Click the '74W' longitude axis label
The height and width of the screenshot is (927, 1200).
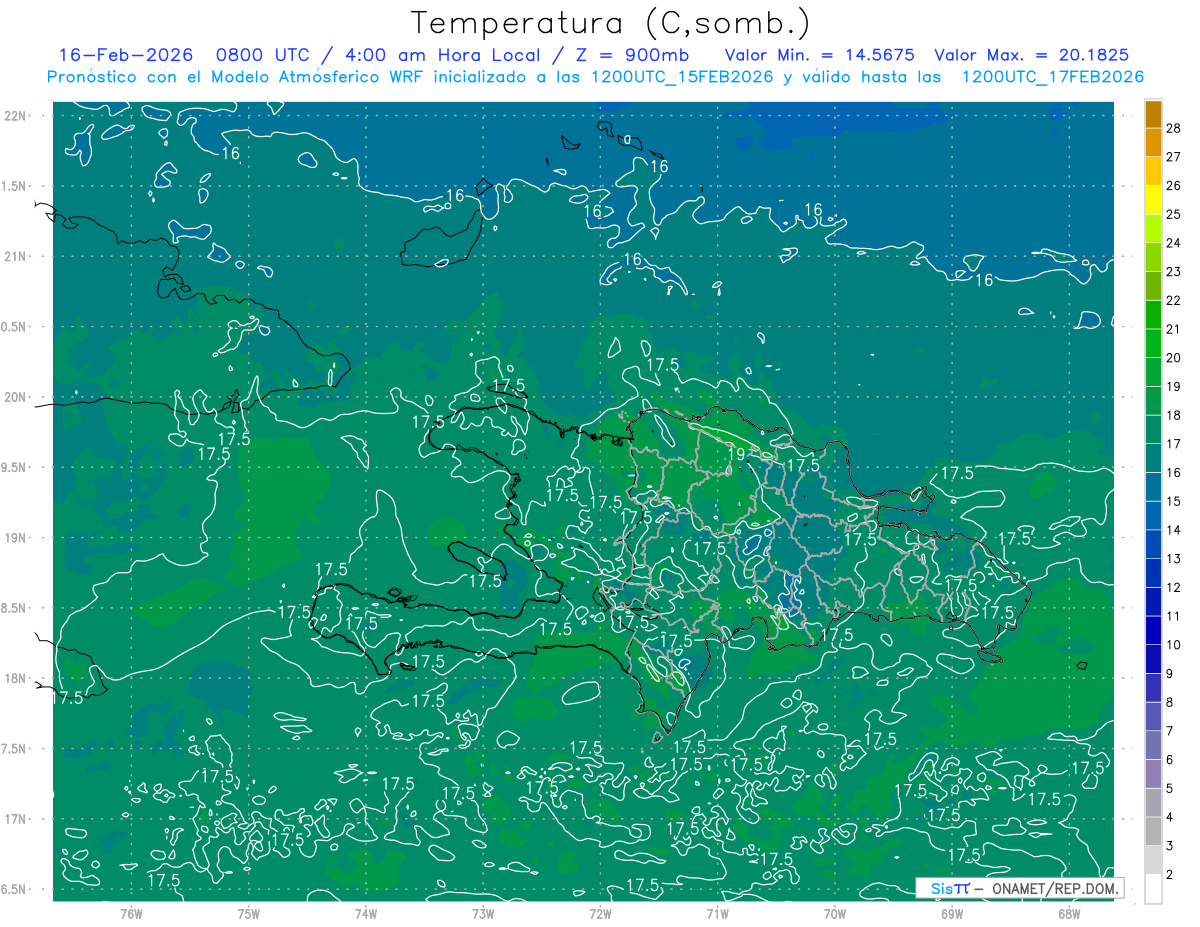click(366, 913)
